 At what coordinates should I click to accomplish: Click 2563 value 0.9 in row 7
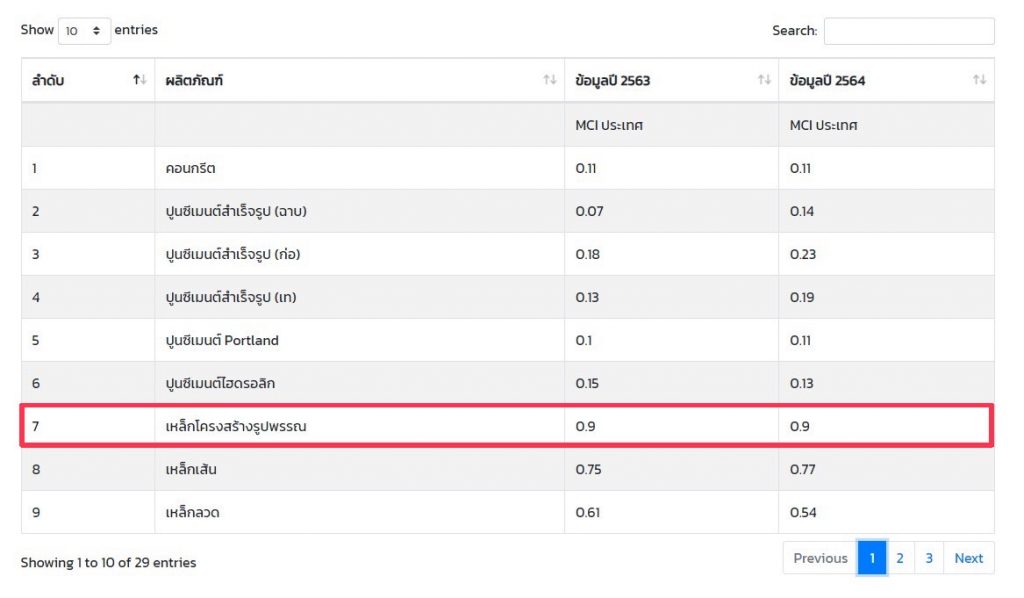(x=585, y=426)
